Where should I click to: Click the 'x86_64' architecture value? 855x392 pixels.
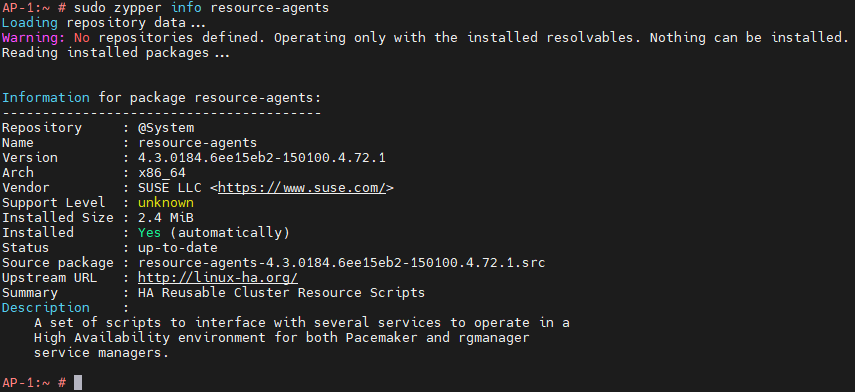162,173
